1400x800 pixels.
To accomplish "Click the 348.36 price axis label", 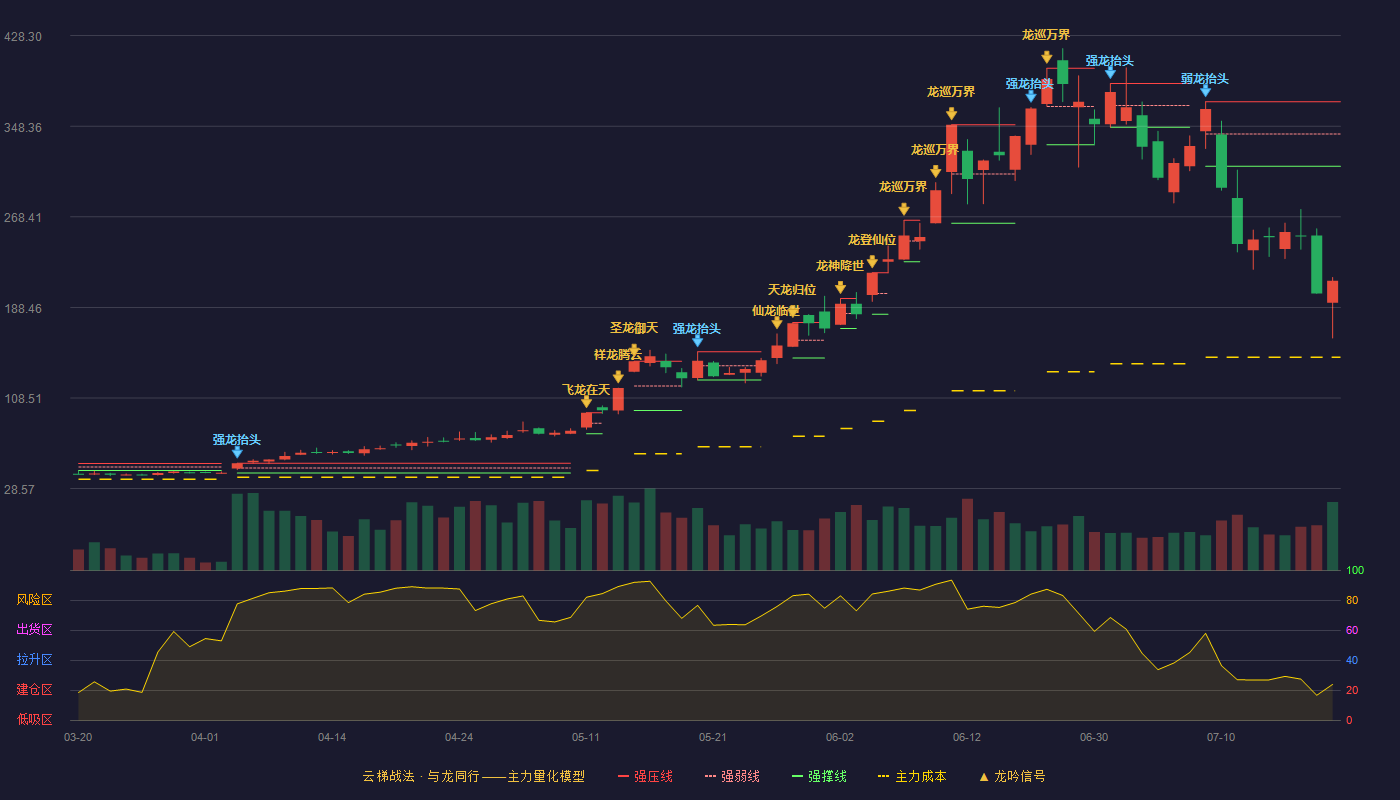I will (x=23, y=127).
